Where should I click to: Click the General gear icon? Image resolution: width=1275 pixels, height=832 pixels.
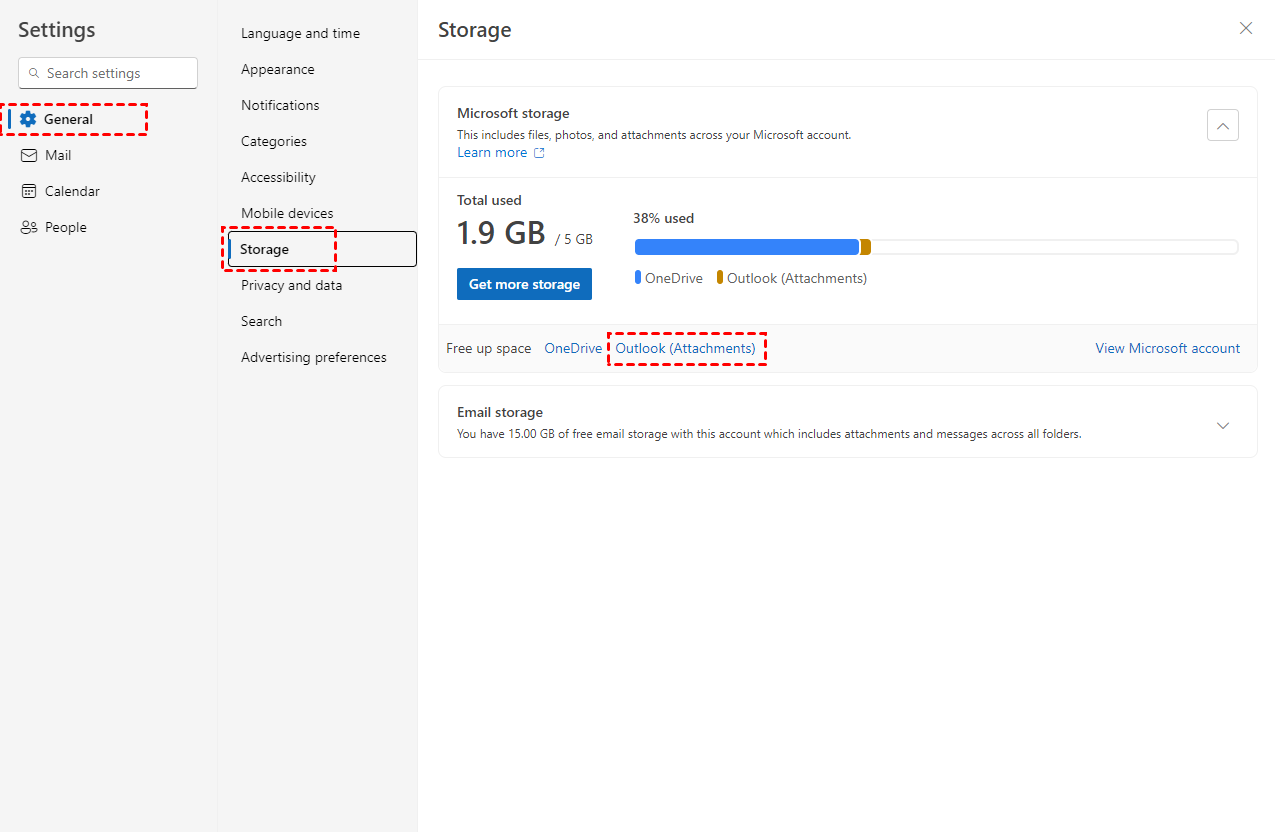pos(28,119)
